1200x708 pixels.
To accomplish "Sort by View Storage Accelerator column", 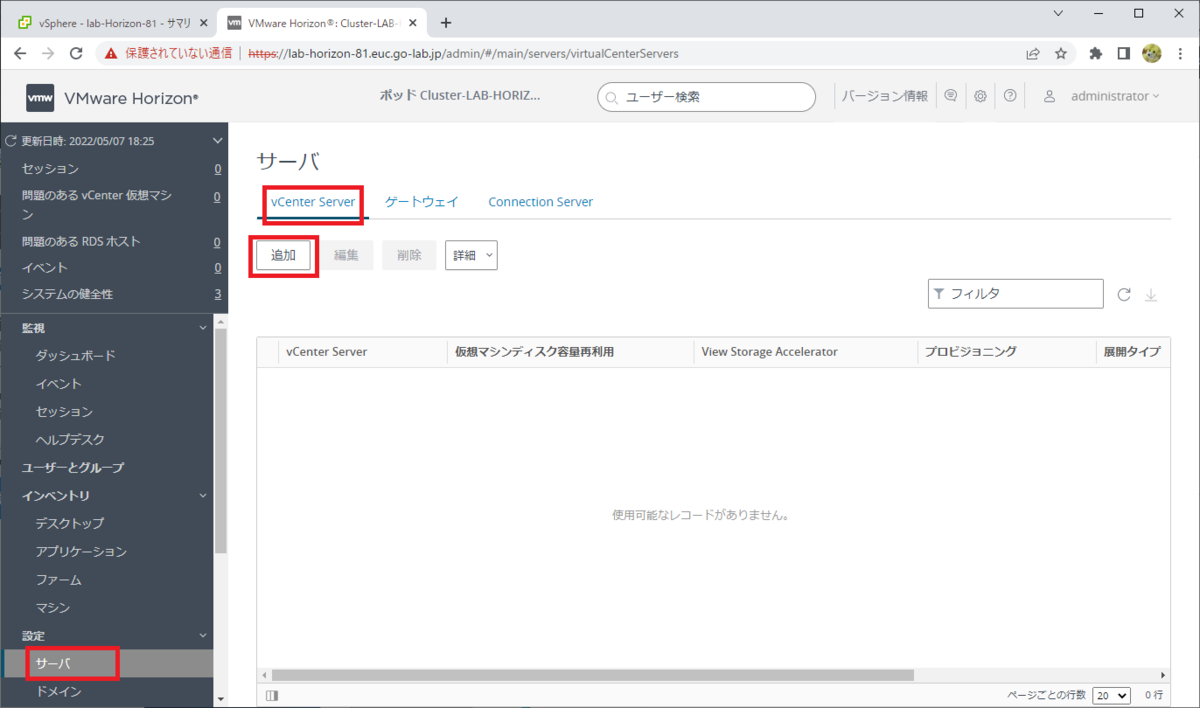I will (770, 351).
